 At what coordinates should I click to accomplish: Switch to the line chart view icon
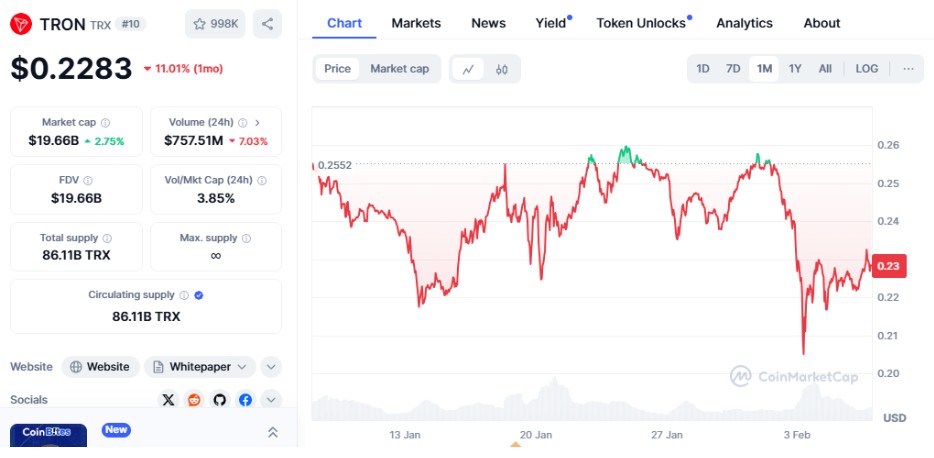467,69
